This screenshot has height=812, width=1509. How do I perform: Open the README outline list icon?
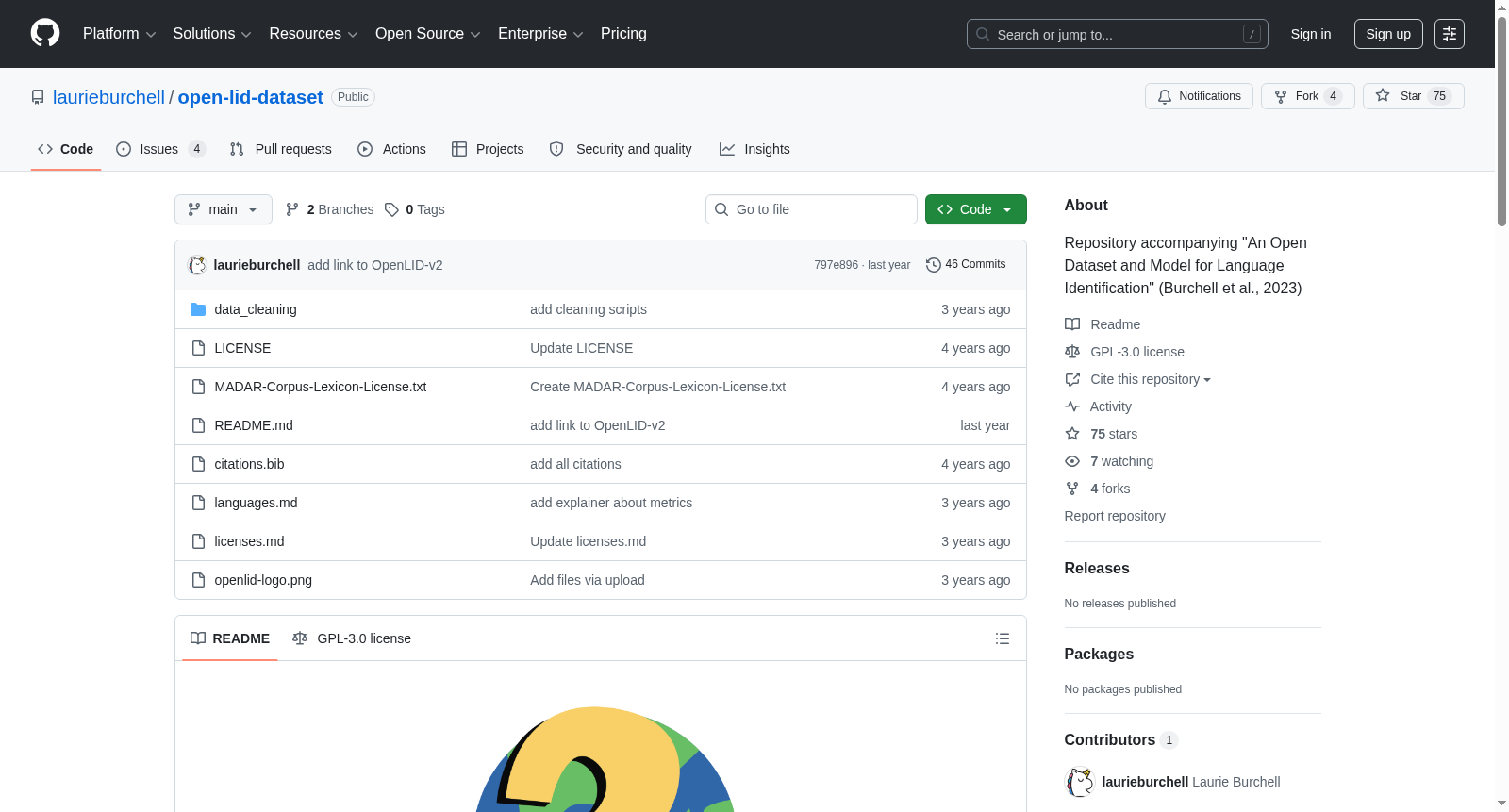(x=1003, y=638)
